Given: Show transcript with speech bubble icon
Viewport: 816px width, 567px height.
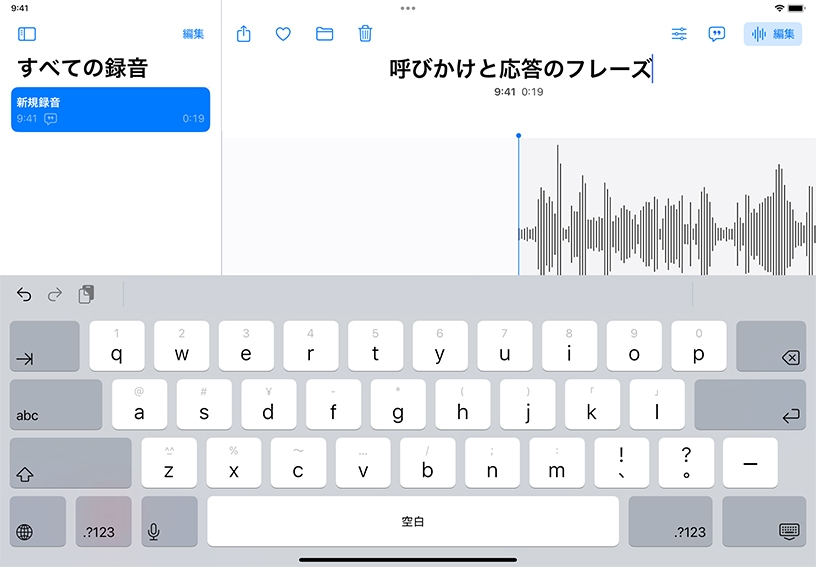Looking at the screenshot, I should (x=717, y=34).
